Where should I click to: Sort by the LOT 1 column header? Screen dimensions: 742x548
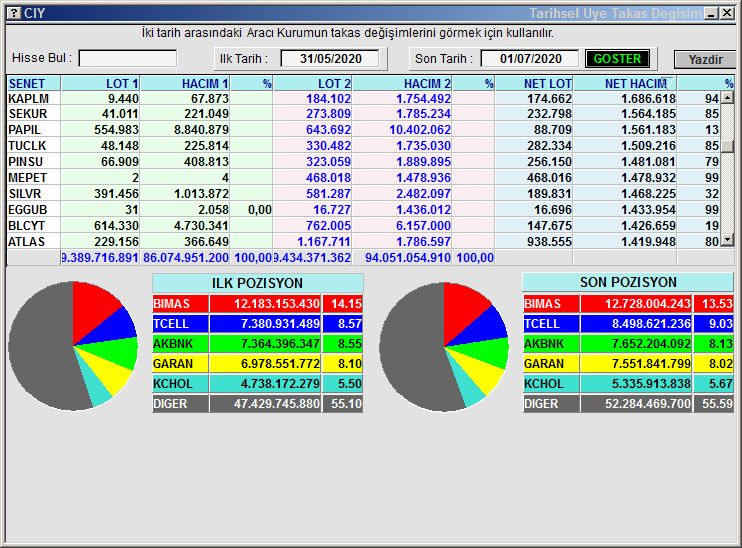100,83
